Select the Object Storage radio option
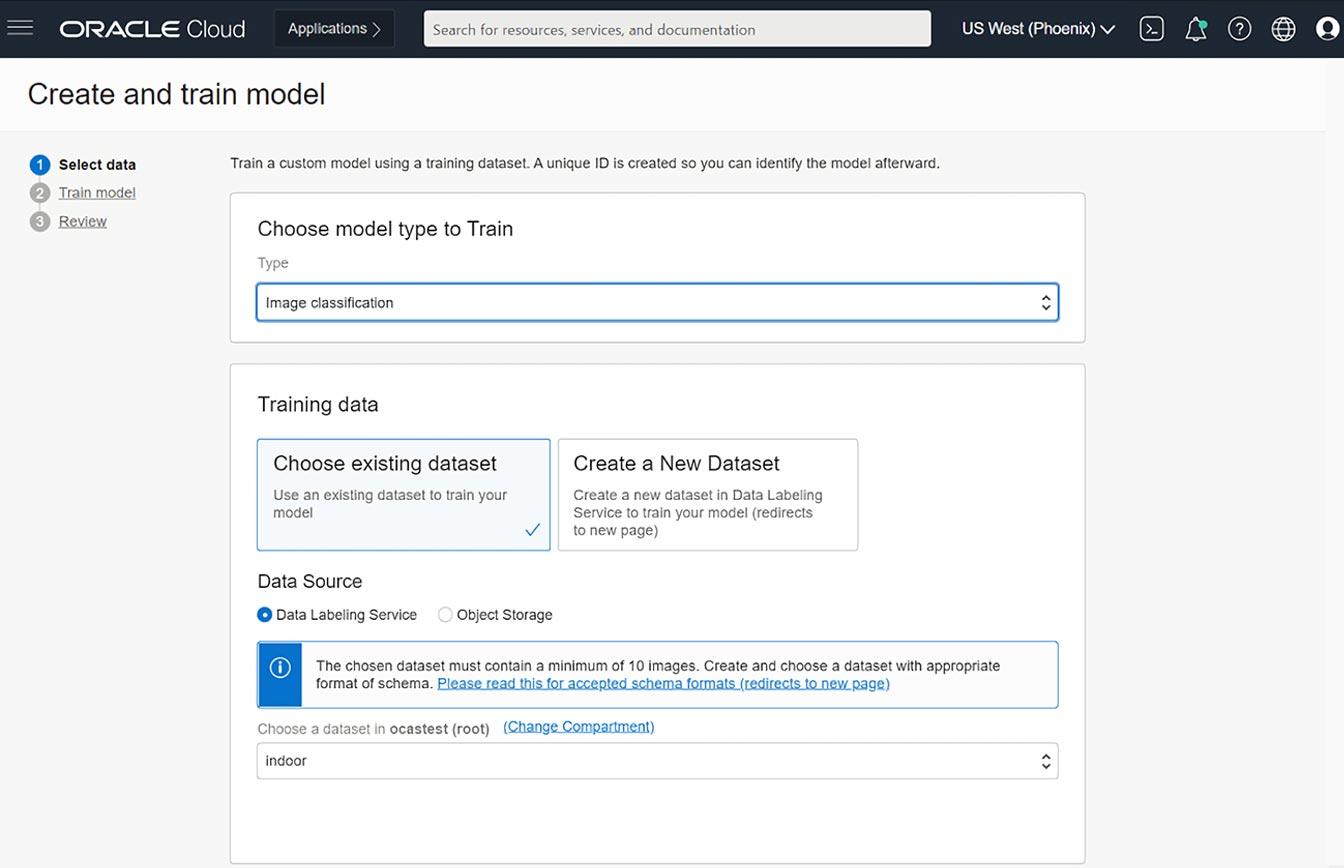Viewport: 1344px width, 868px height. pos(446,615)
